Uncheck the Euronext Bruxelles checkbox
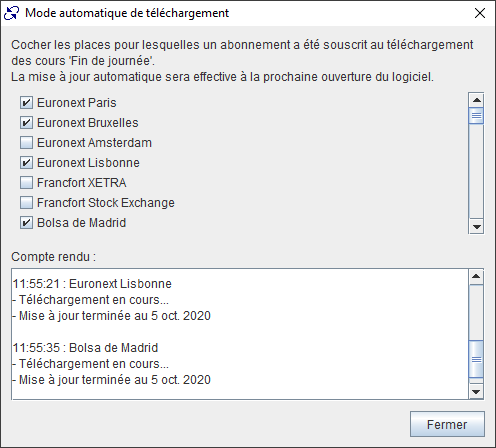The height and width of the screenshot is (448, 496). tap(26, 123)
